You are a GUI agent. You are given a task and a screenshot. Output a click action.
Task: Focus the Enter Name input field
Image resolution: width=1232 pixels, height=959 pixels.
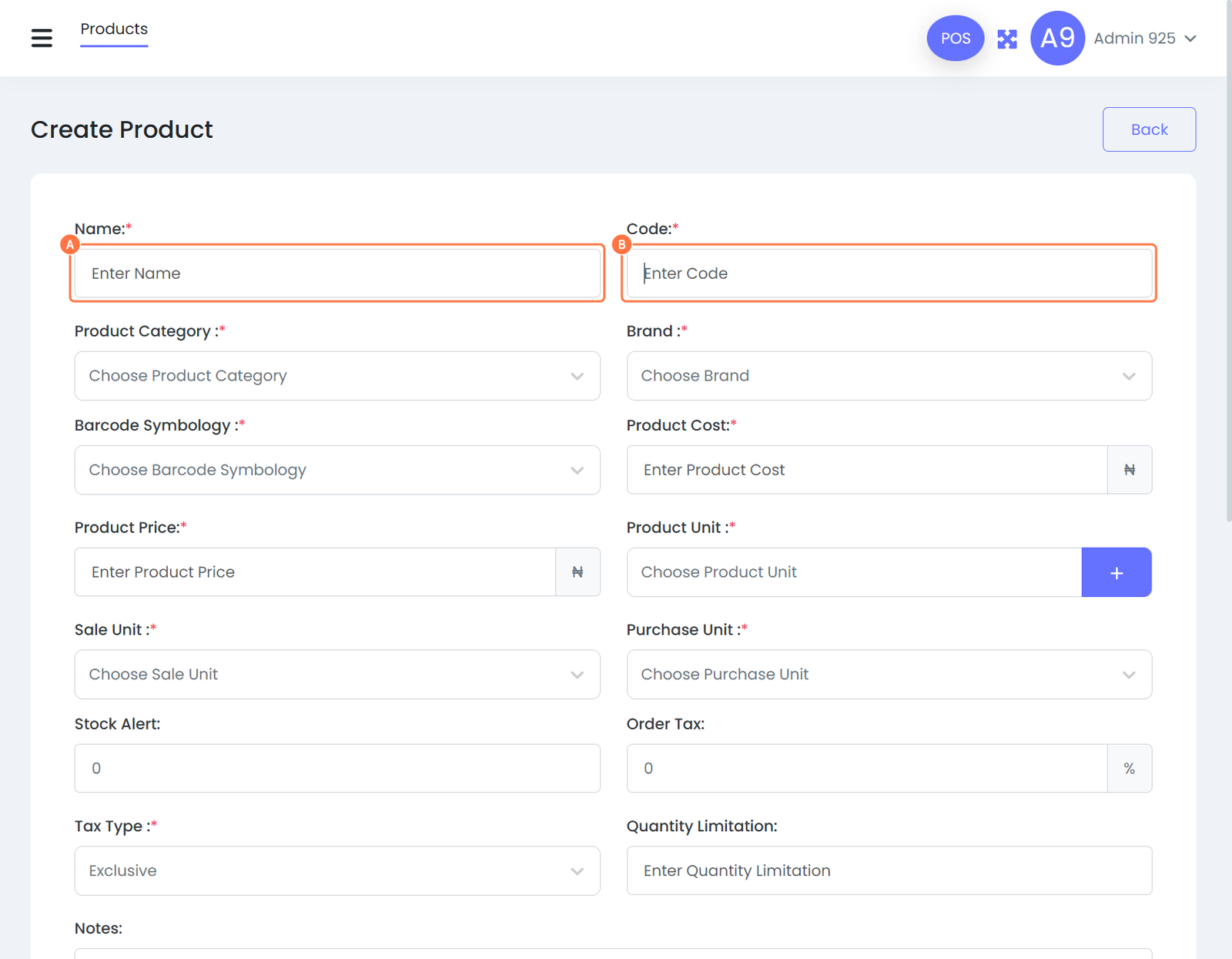tap(336, 273)
